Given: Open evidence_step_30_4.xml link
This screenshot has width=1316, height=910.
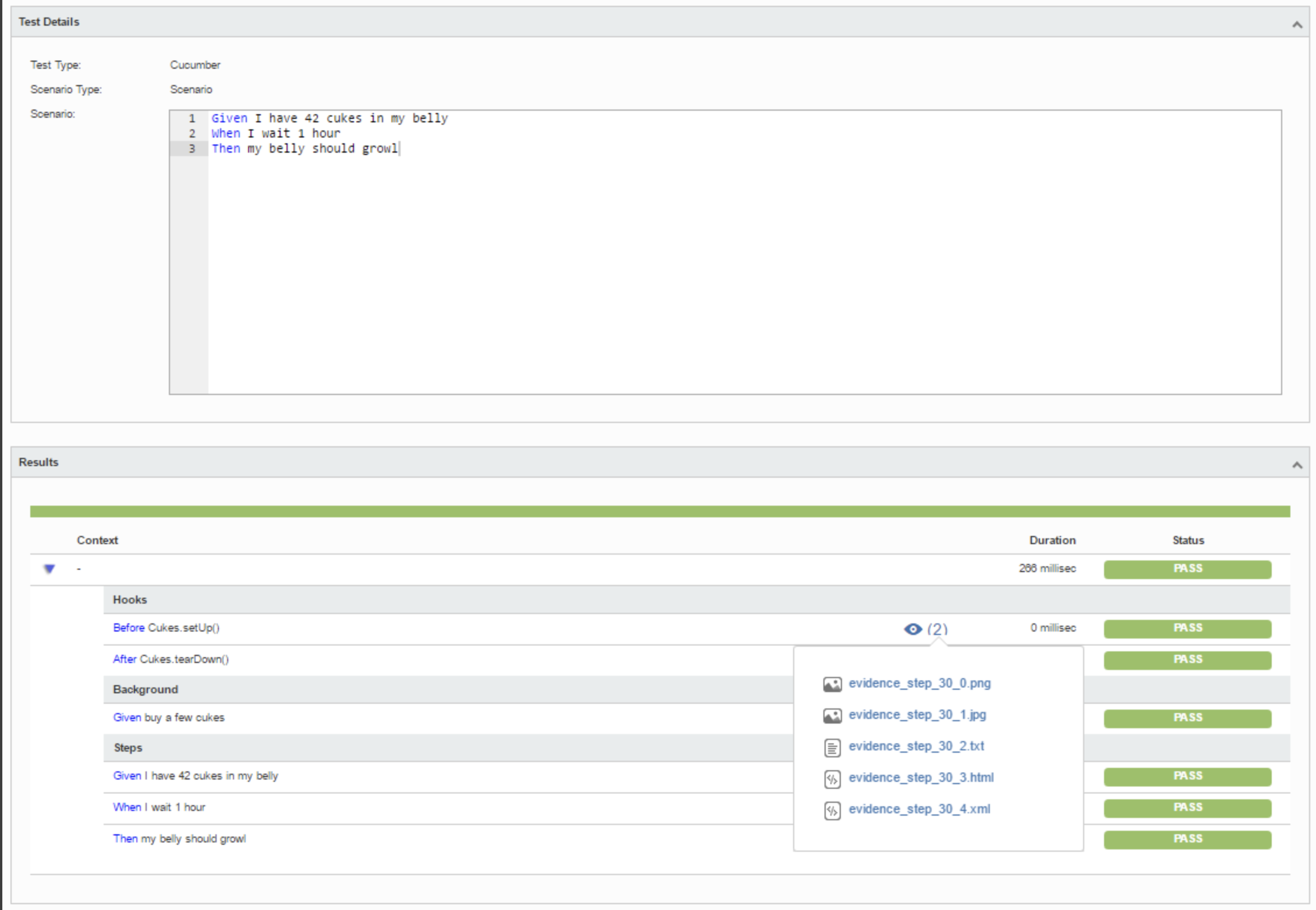Looking at the screenshot, I should click(x=919, y=809).
